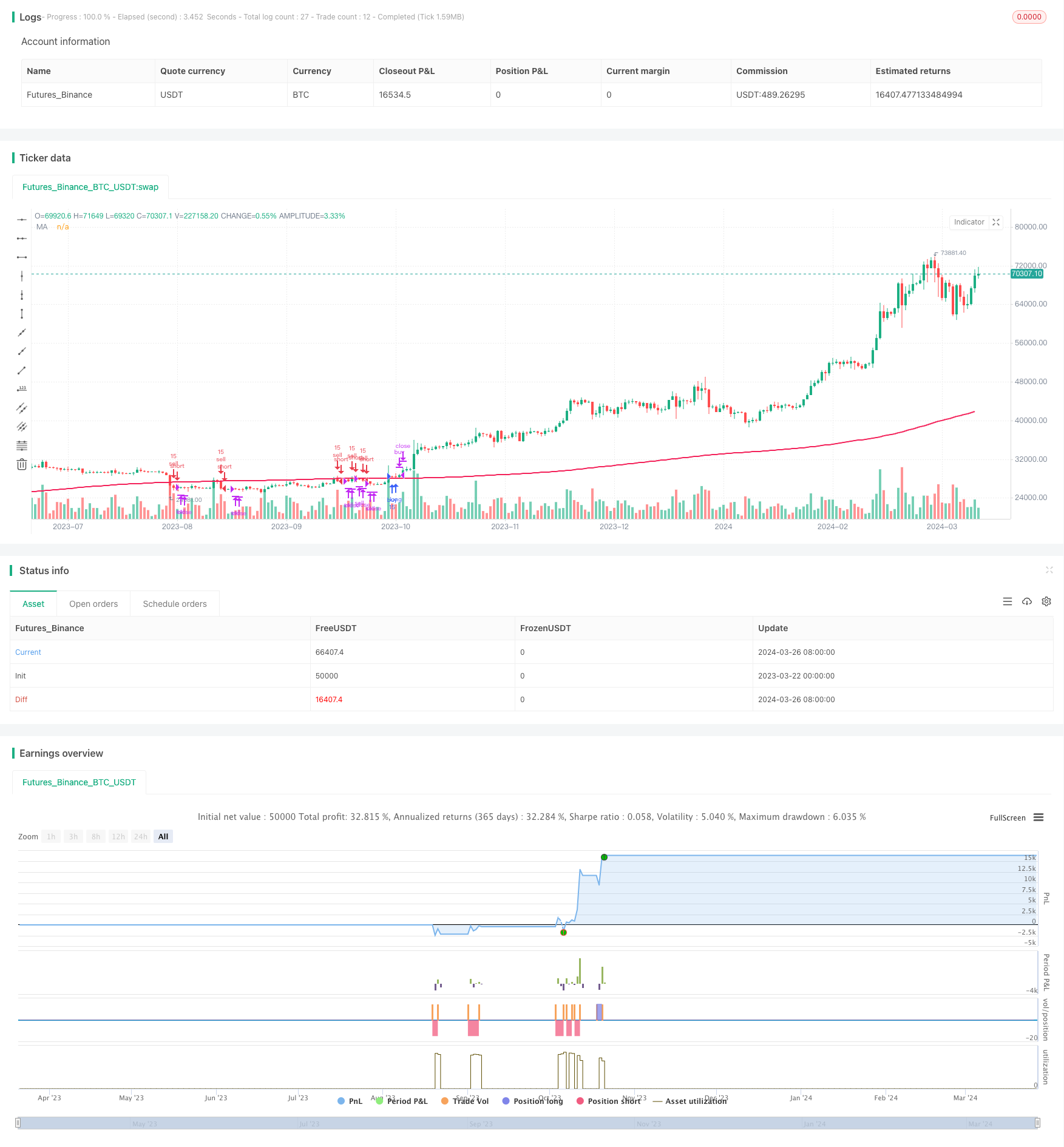The height and width of the screenshot is (1147, 1064).
Task: Expand the chart to fullscreen via arrows icon
Action: (995, 222)
